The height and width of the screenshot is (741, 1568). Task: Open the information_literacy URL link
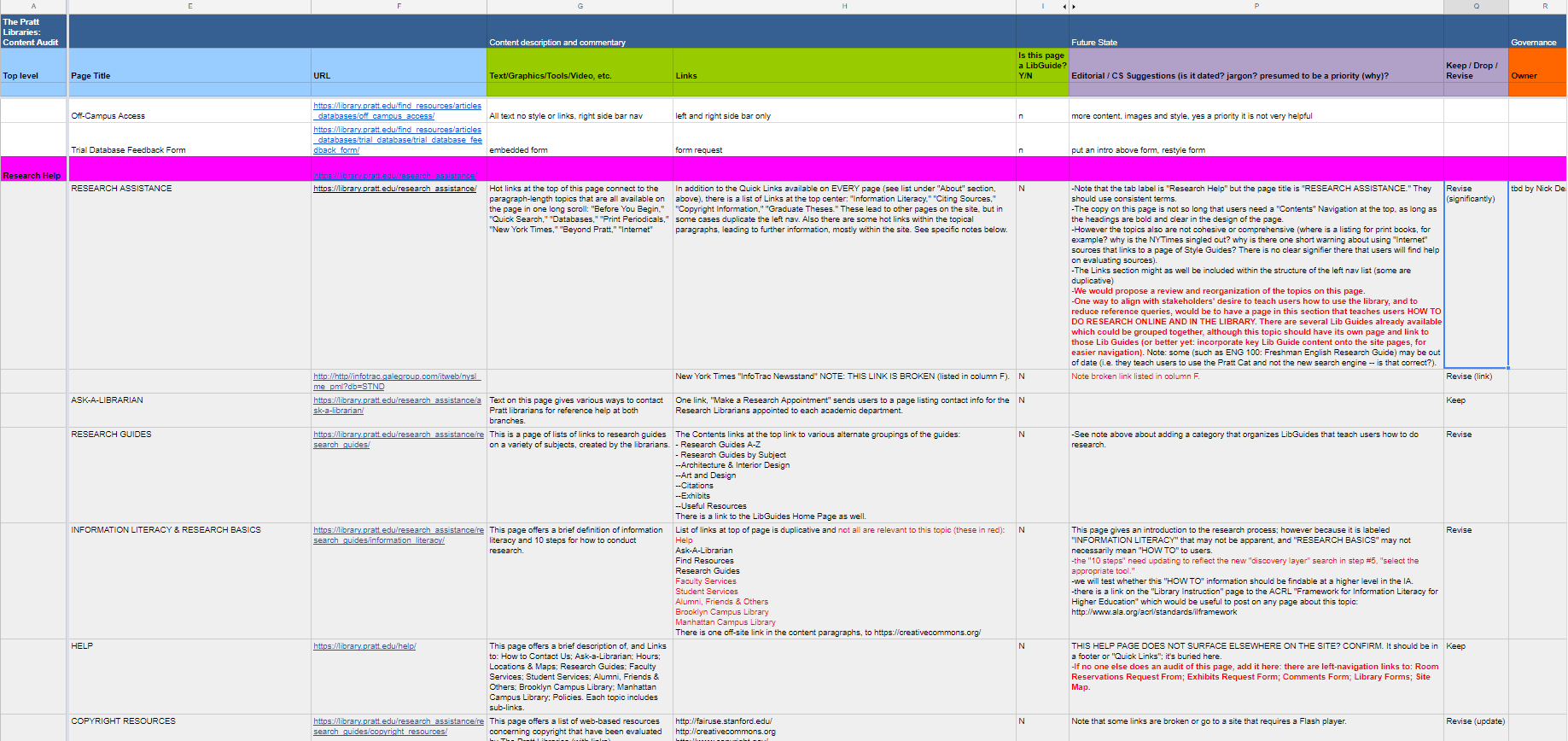(x=399, y=535)
